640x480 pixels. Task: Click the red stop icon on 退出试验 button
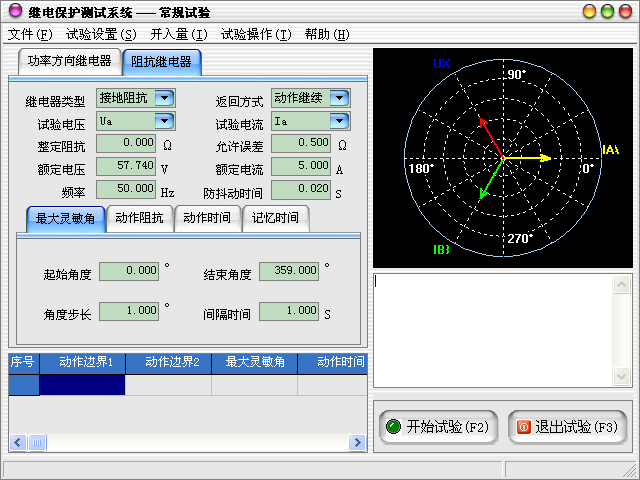click(524, 427)
